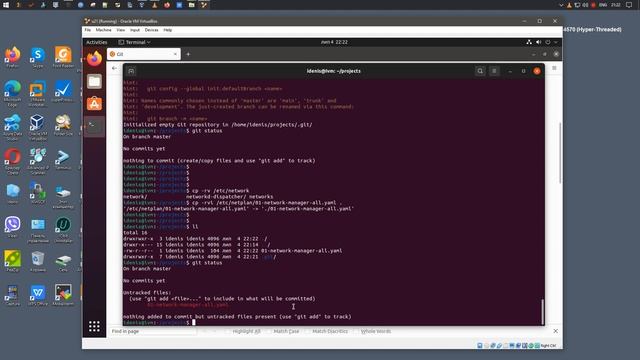Open VirtualBox View menu

(x=121, y=30)
